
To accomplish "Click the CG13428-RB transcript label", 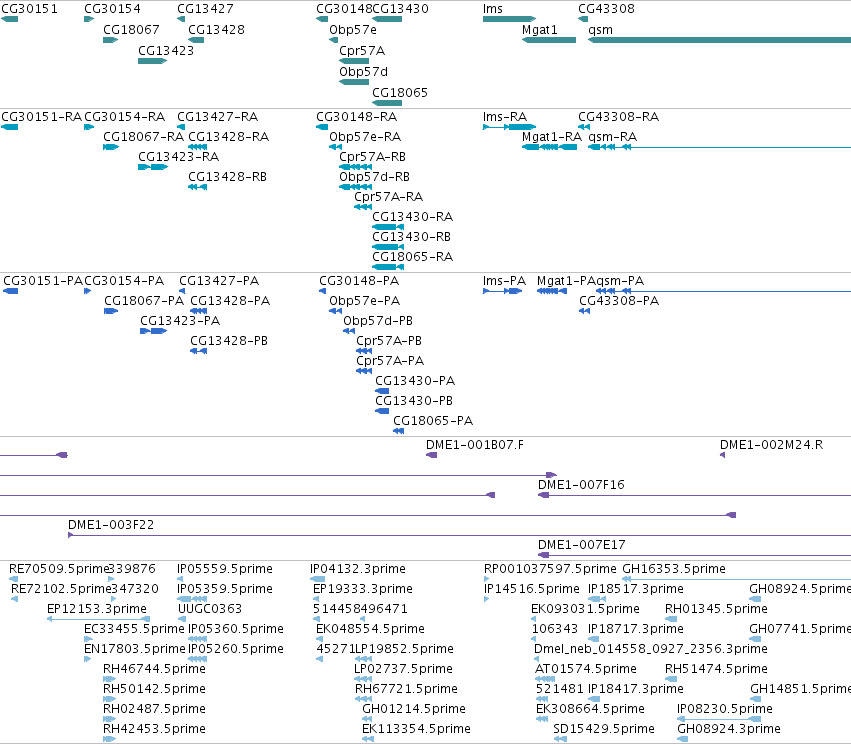I will pyautogui.click(x=227, y=177).
